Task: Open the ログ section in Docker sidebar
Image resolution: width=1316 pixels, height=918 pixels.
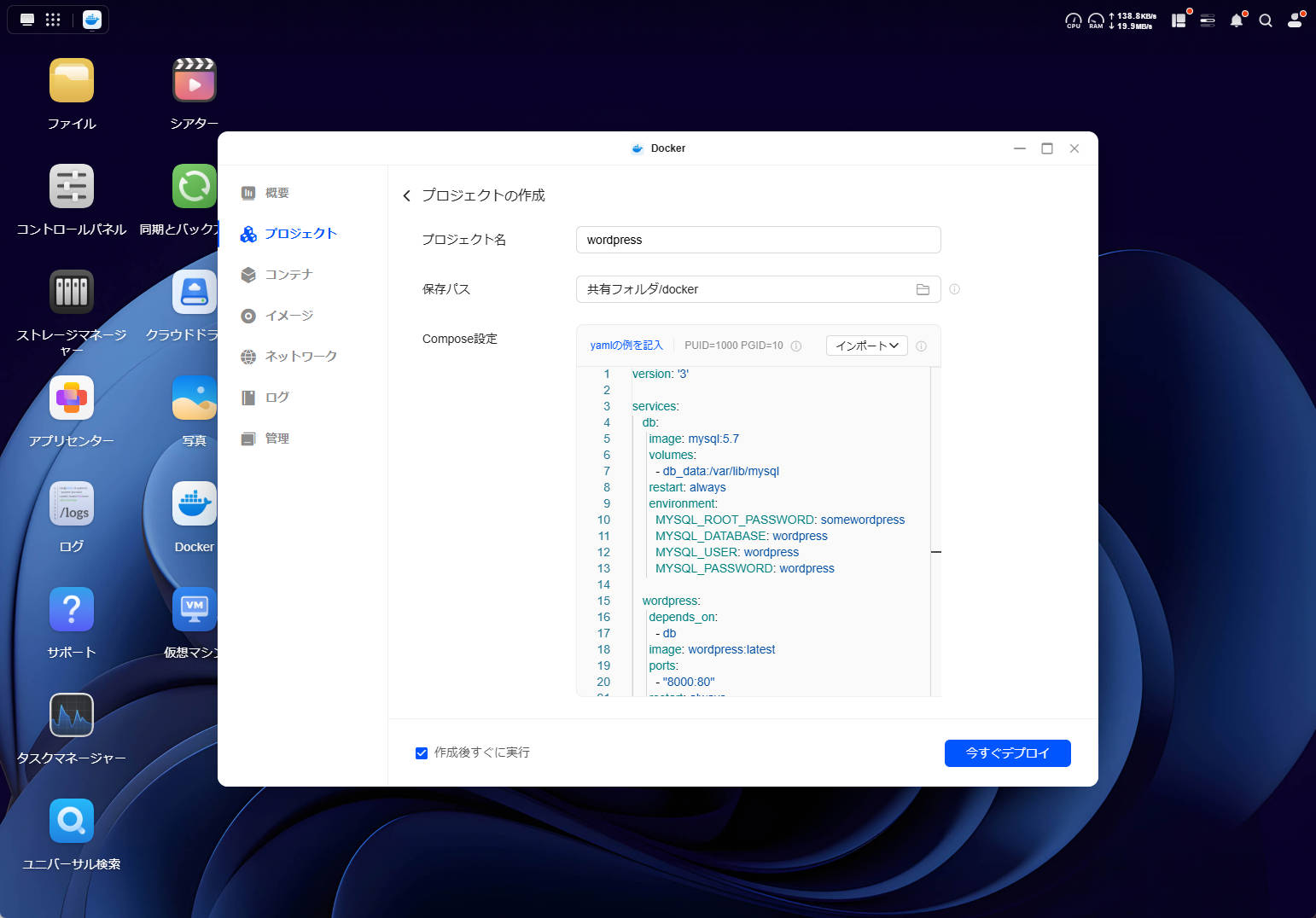Action: [266, 398]
